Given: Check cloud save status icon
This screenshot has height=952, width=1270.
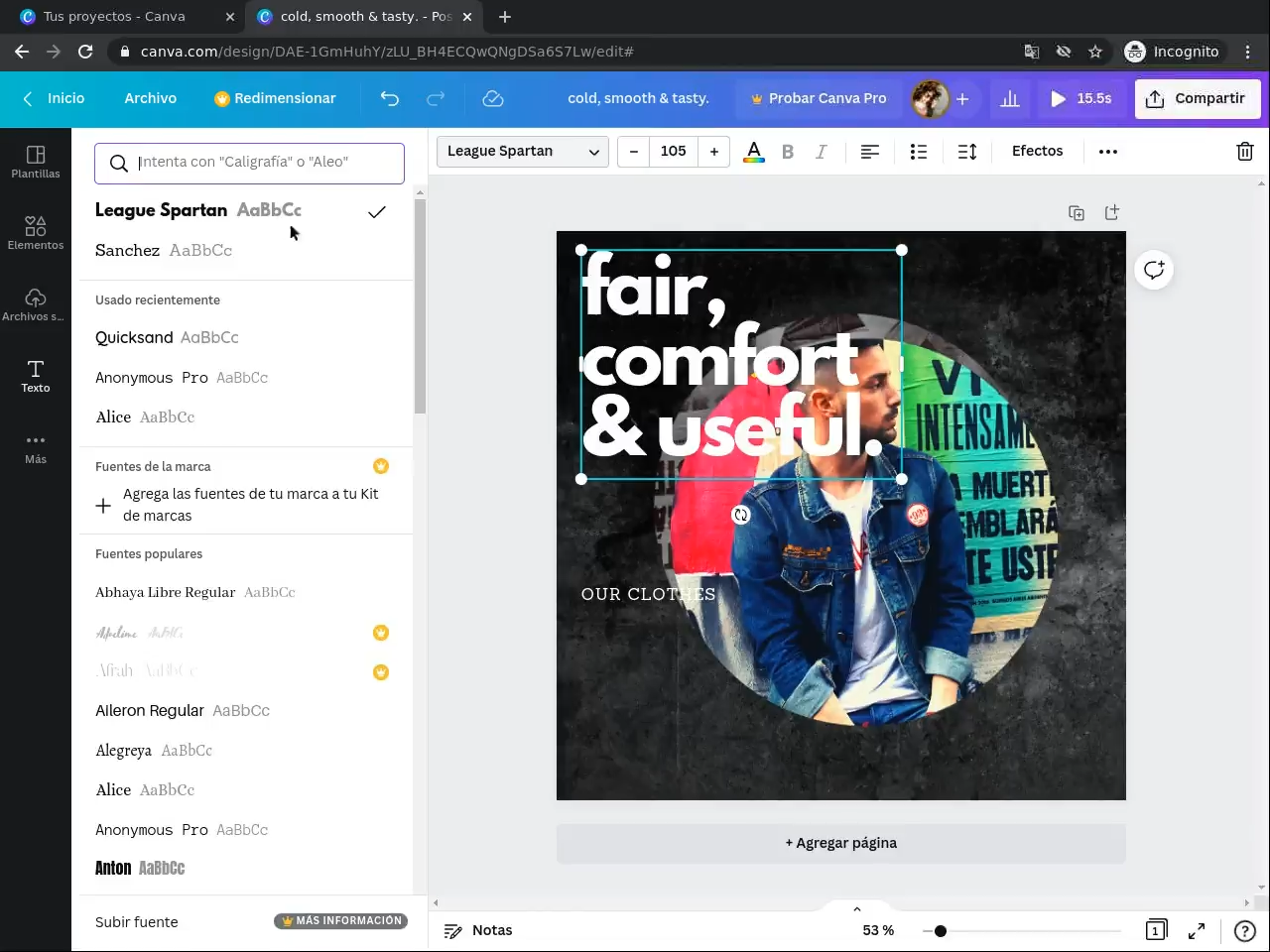Looking at the screenshot, I should 493,98.
